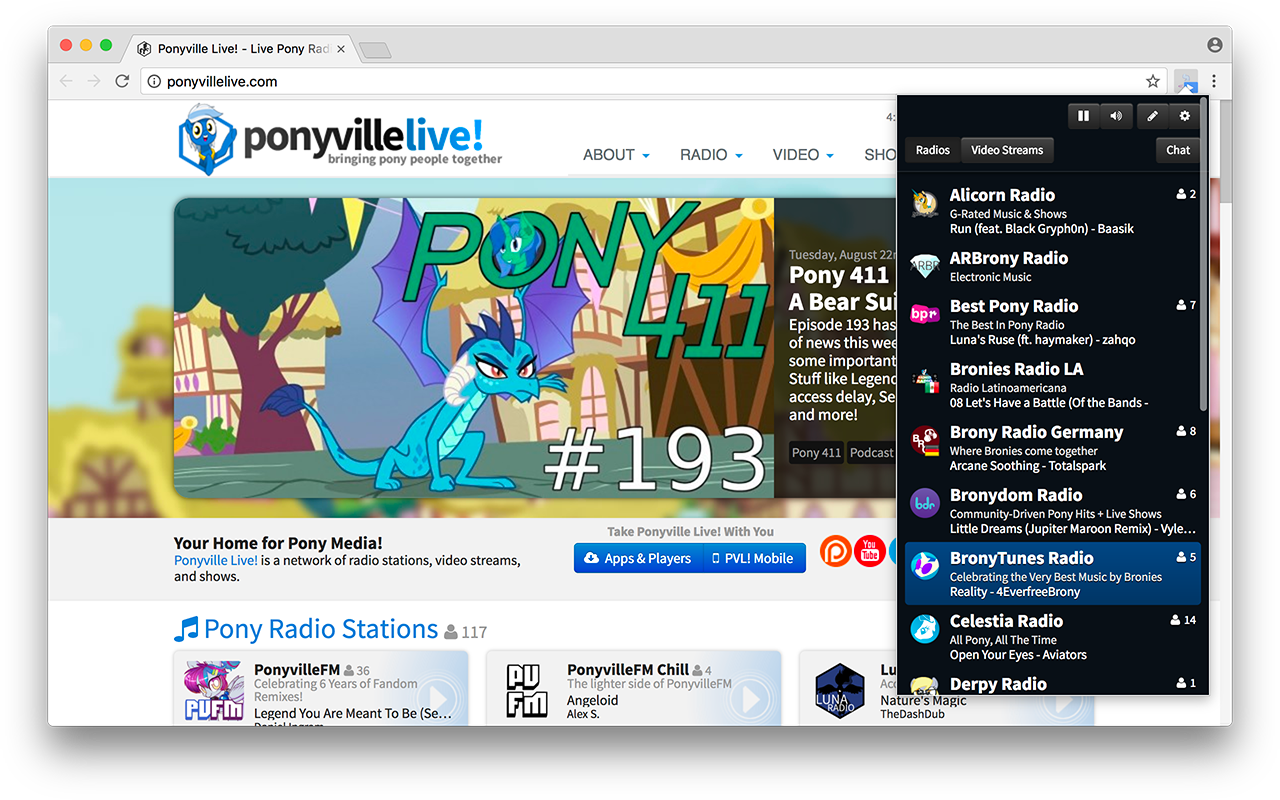Click the Bronies Radio LA logo

(x=925, y=380)
